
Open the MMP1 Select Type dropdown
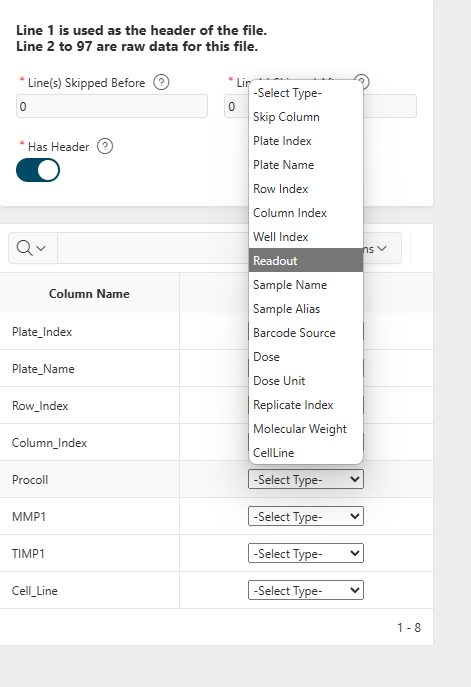click(306, 517)
